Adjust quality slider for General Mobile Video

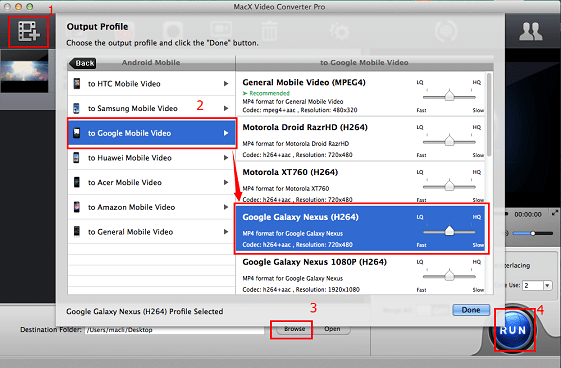[x=449, y=96]
